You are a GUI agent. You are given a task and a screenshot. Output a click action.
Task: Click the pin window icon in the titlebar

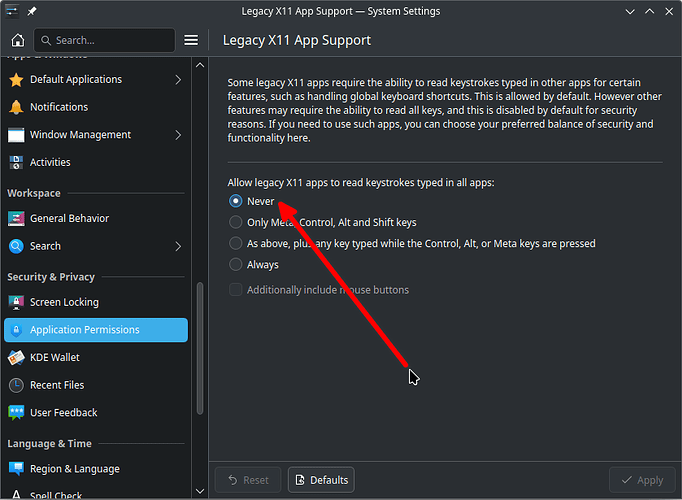[32, 11]
